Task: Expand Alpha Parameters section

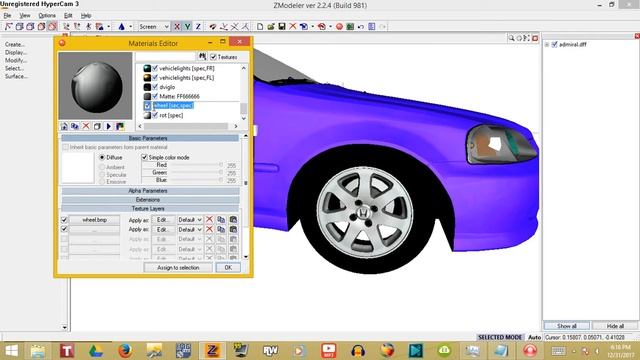Action: [150, 191]
